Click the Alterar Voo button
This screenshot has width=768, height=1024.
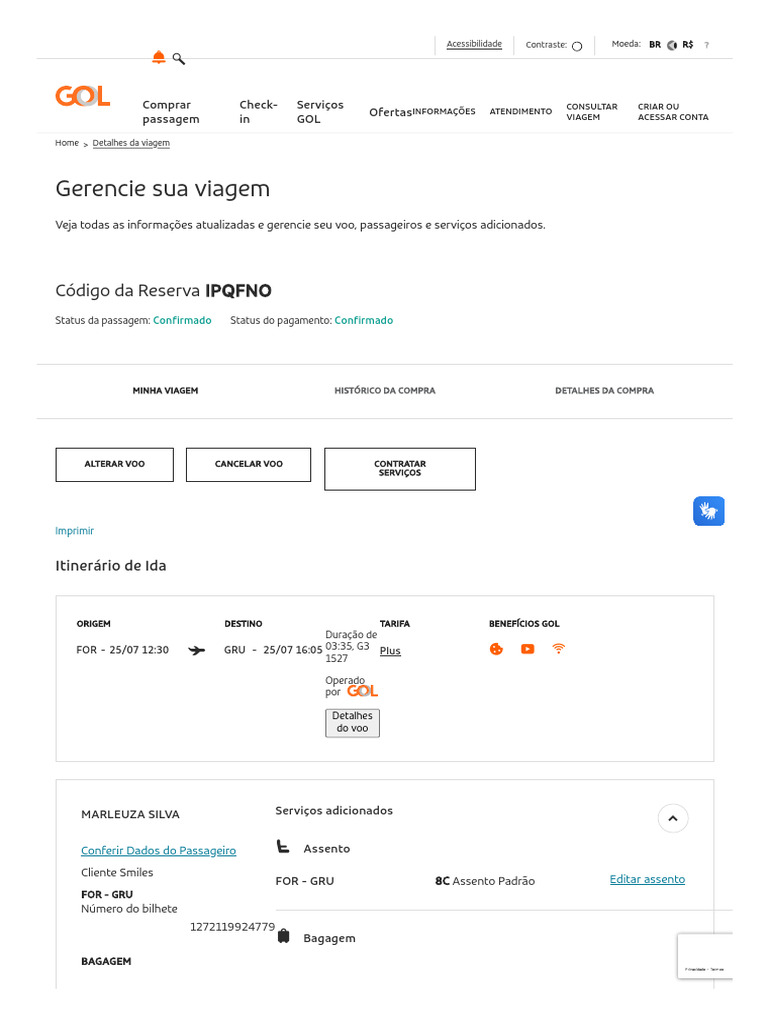pos(115,464)
